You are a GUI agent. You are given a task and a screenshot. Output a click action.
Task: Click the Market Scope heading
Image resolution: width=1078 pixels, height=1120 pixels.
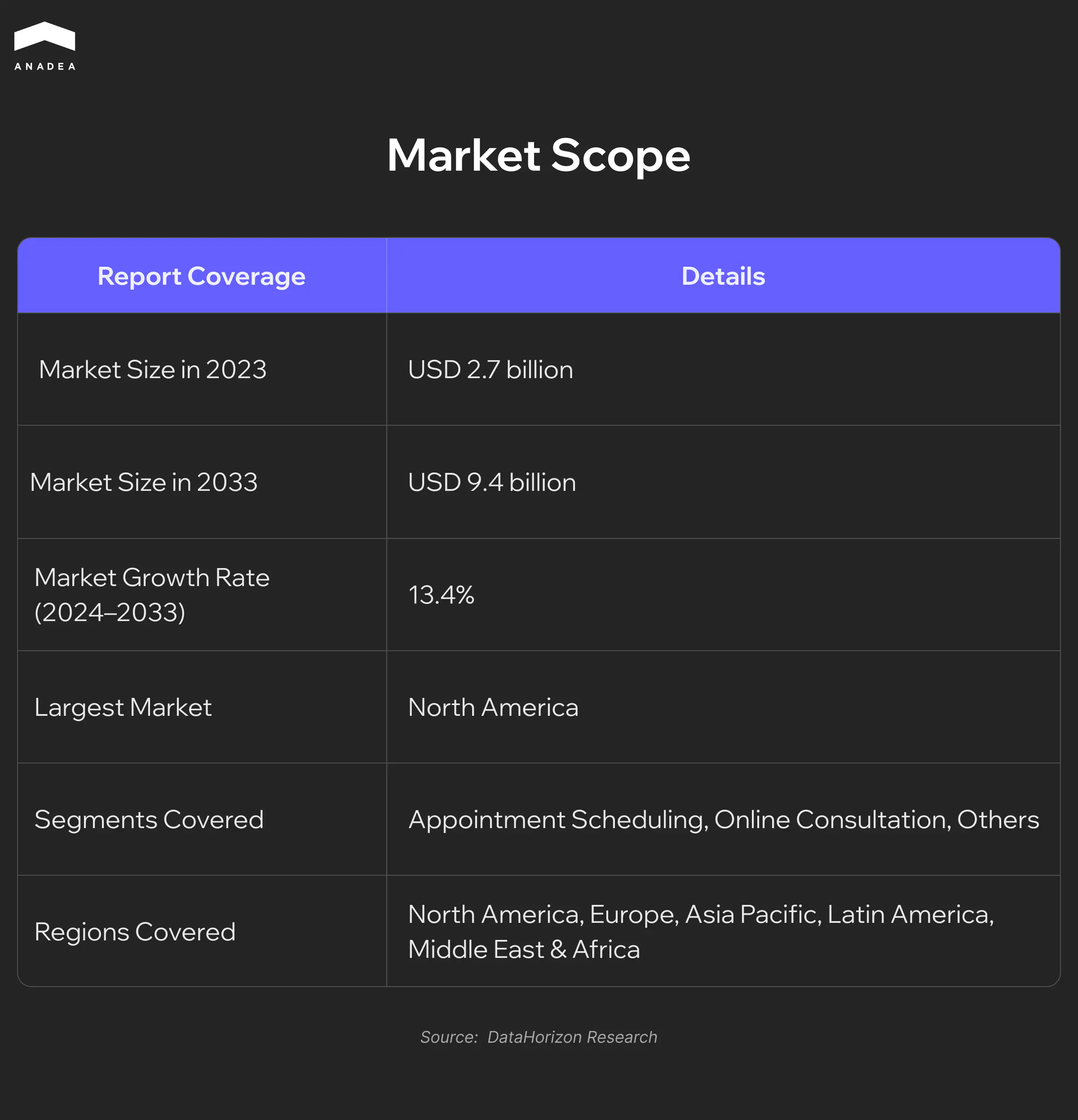(539, 155)
